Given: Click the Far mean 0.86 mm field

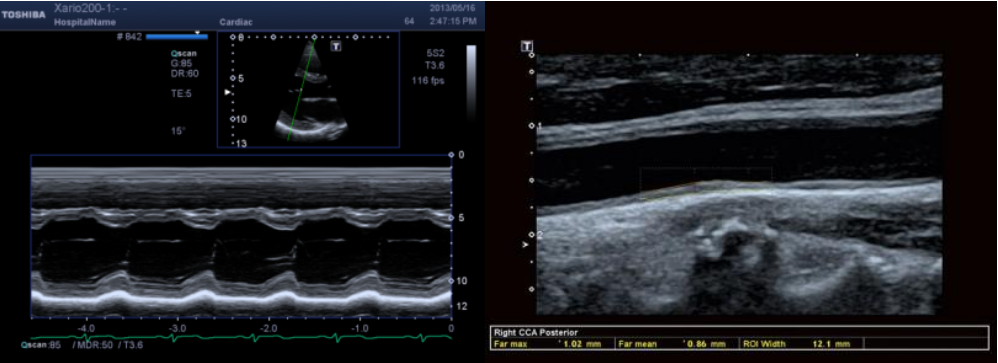Looking at the screenshot, I should [x=677, y=344].
